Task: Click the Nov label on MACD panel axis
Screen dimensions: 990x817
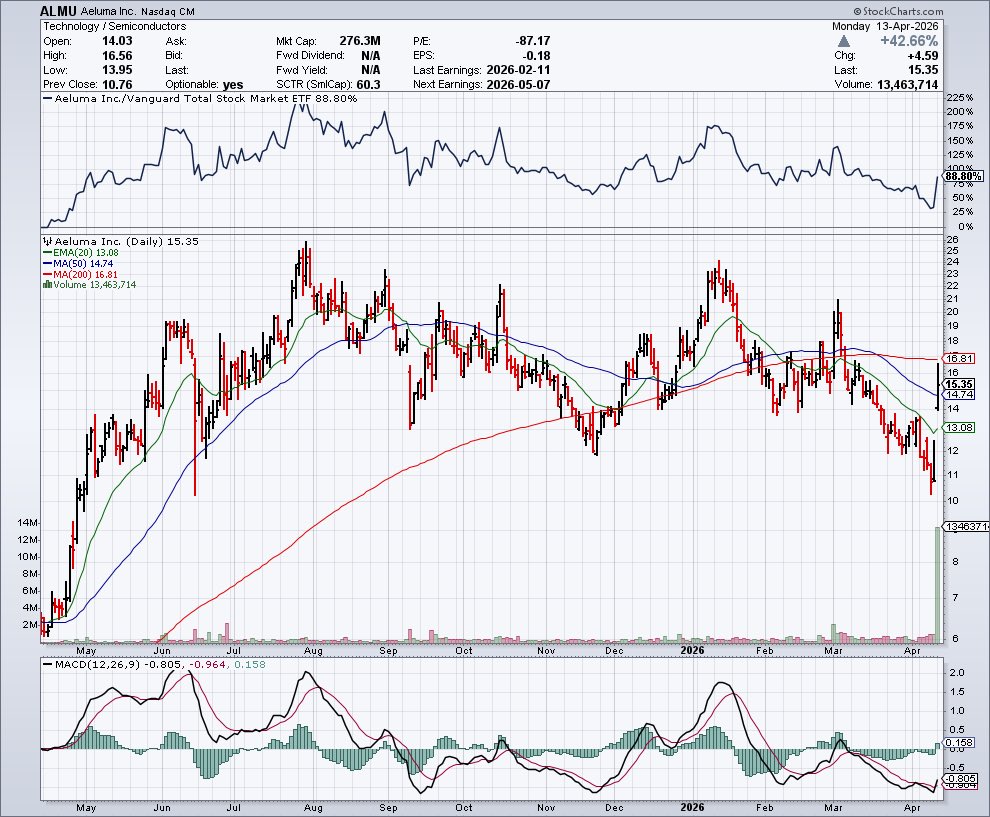Action: (x=546, y=808)
